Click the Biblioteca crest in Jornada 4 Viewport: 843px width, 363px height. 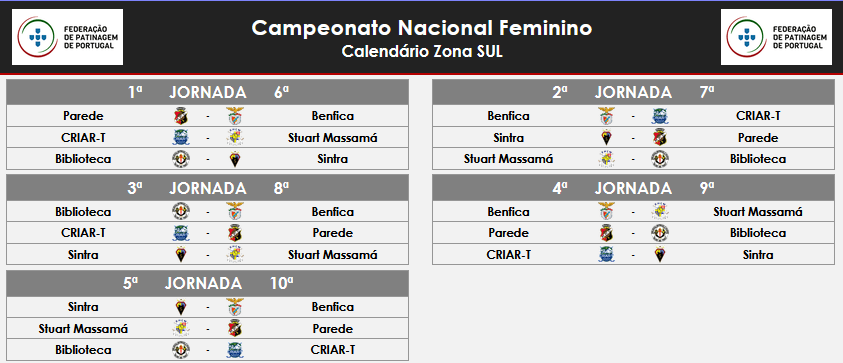(x=661, y=233)
